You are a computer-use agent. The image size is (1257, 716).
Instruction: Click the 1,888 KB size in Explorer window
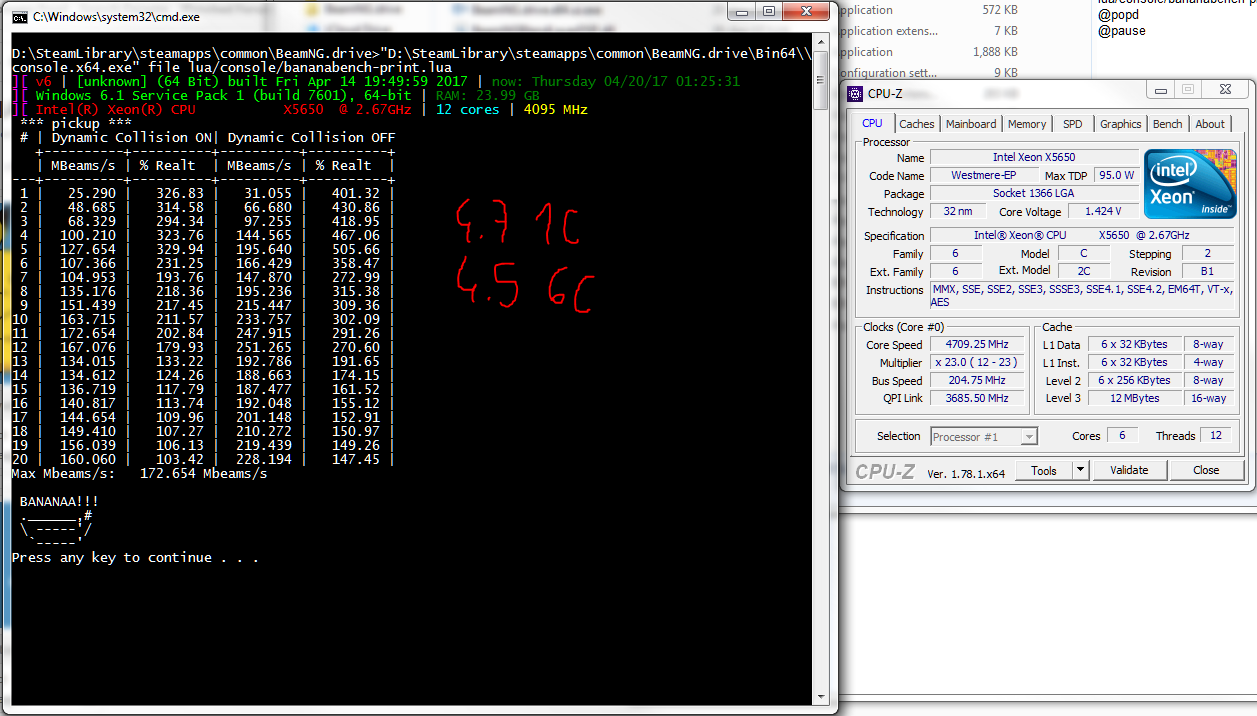(995, 52)
